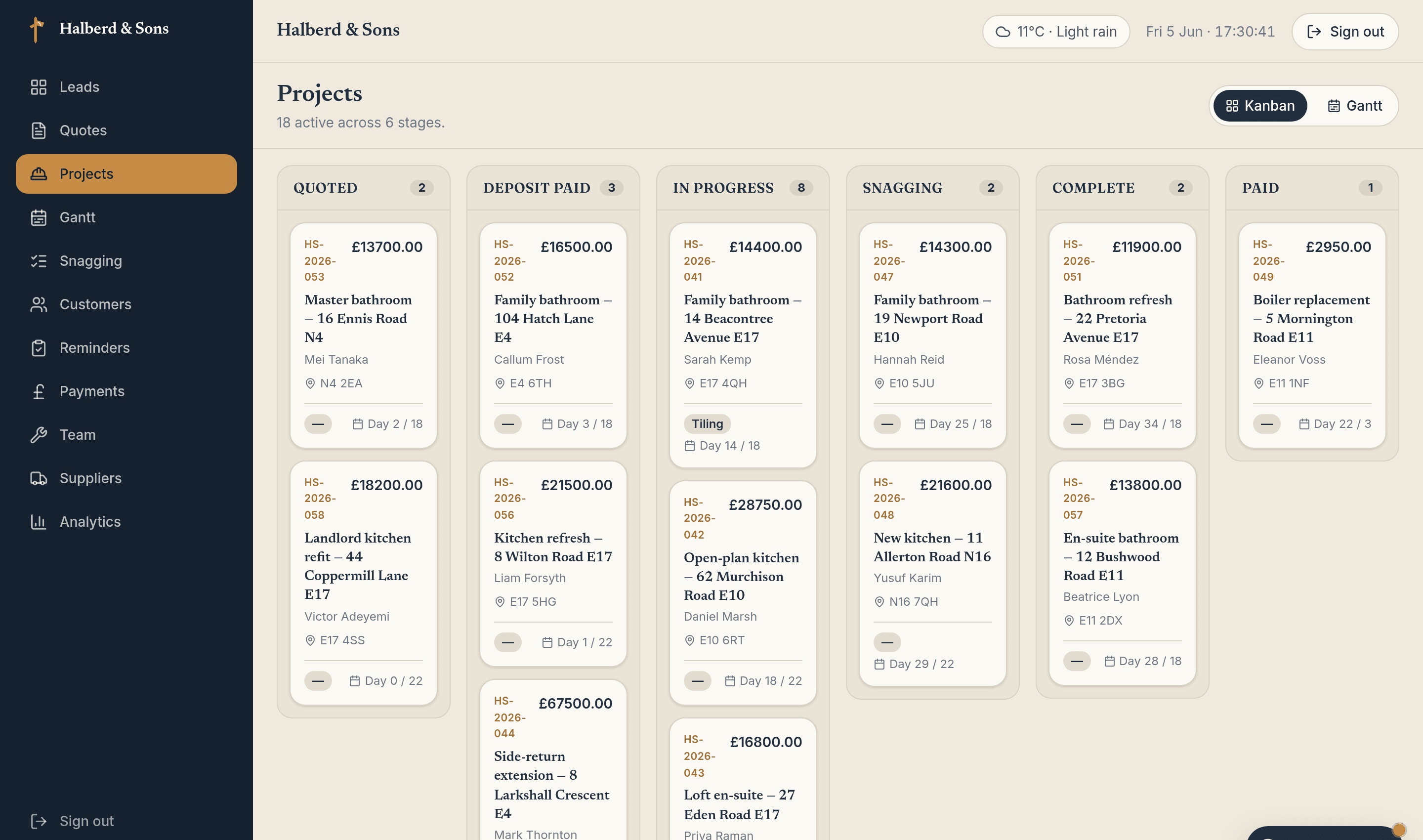Select Projects in the sidebar

point(126,174)
